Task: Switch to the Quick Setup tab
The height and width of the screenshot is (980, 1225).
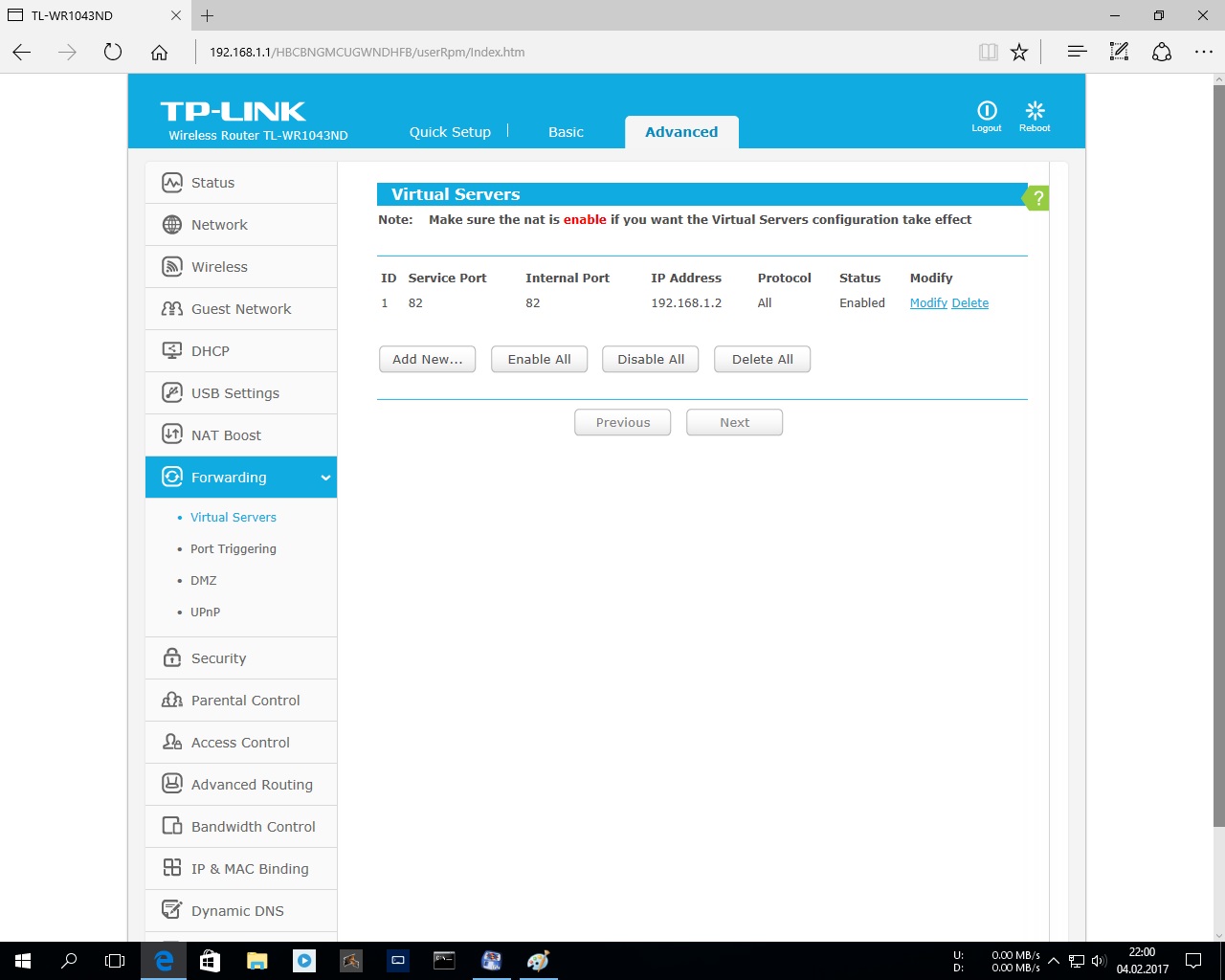Action: coord(450,132)
